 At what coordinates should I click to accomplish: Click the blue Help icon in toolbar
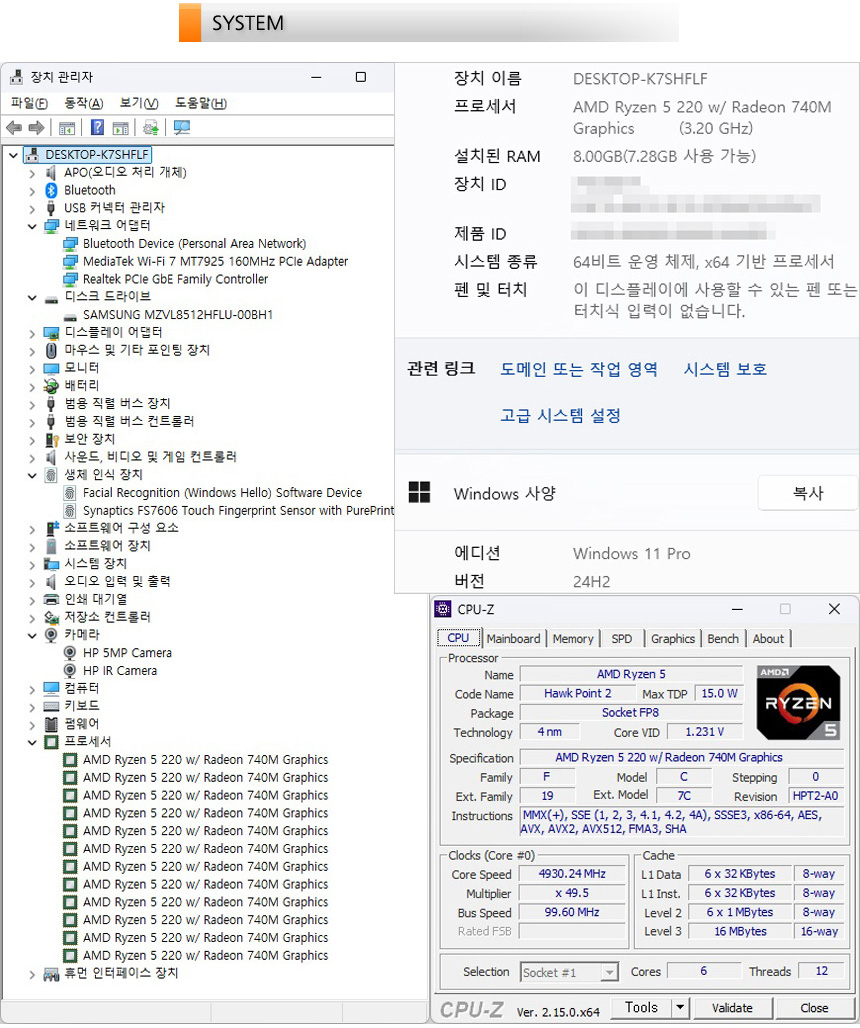click(97, 128)
